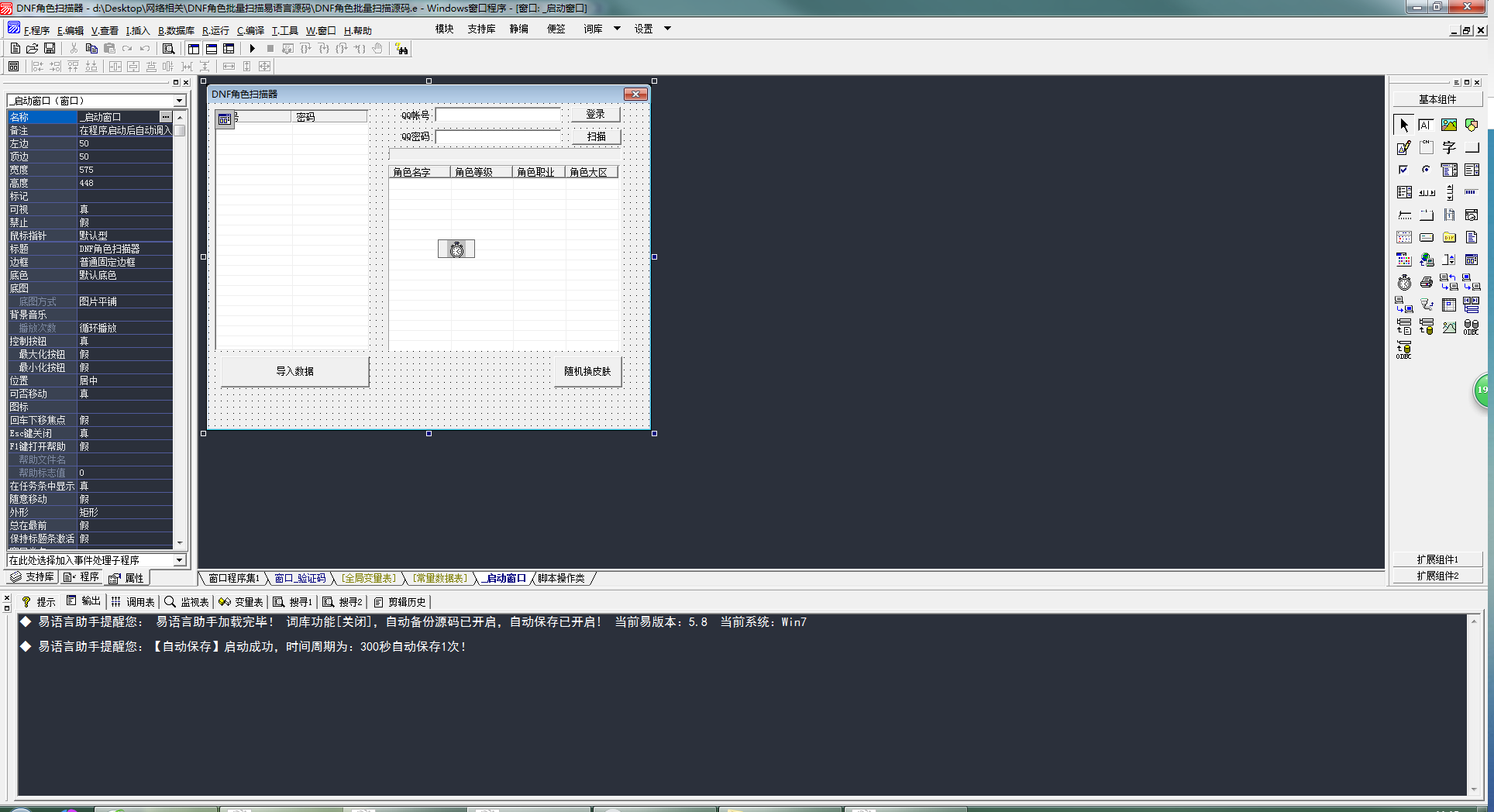1494x812 pixels.
Task: Select the directory box (DIR) component icon
Action: pyautogui.click(x=1449, y=237)
